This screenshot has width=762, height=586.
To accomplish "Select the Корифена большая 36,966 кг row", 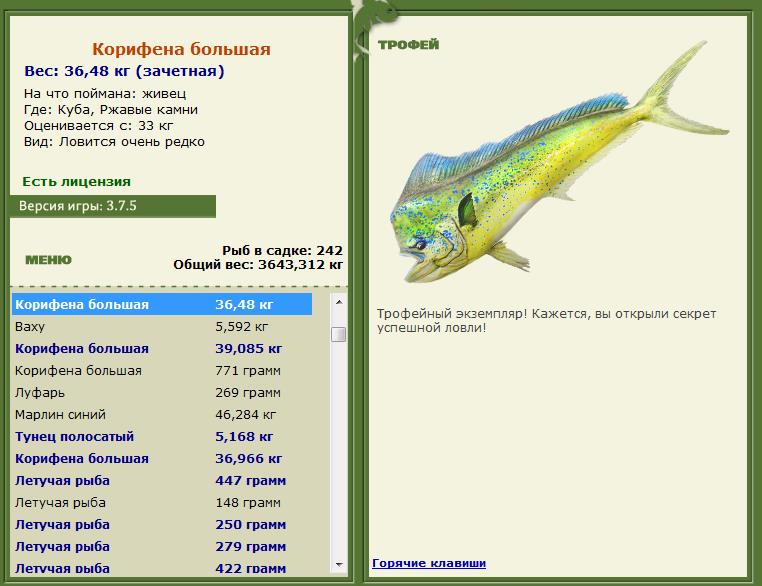I will [162, 459].
